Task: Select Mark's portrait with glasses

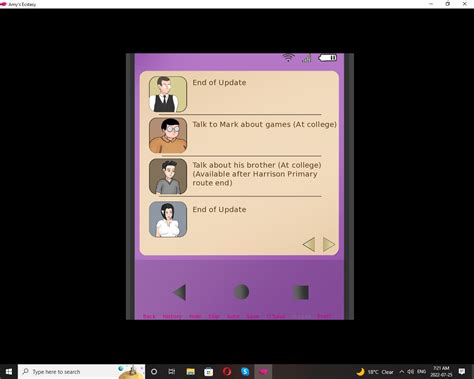Action: 168,135
